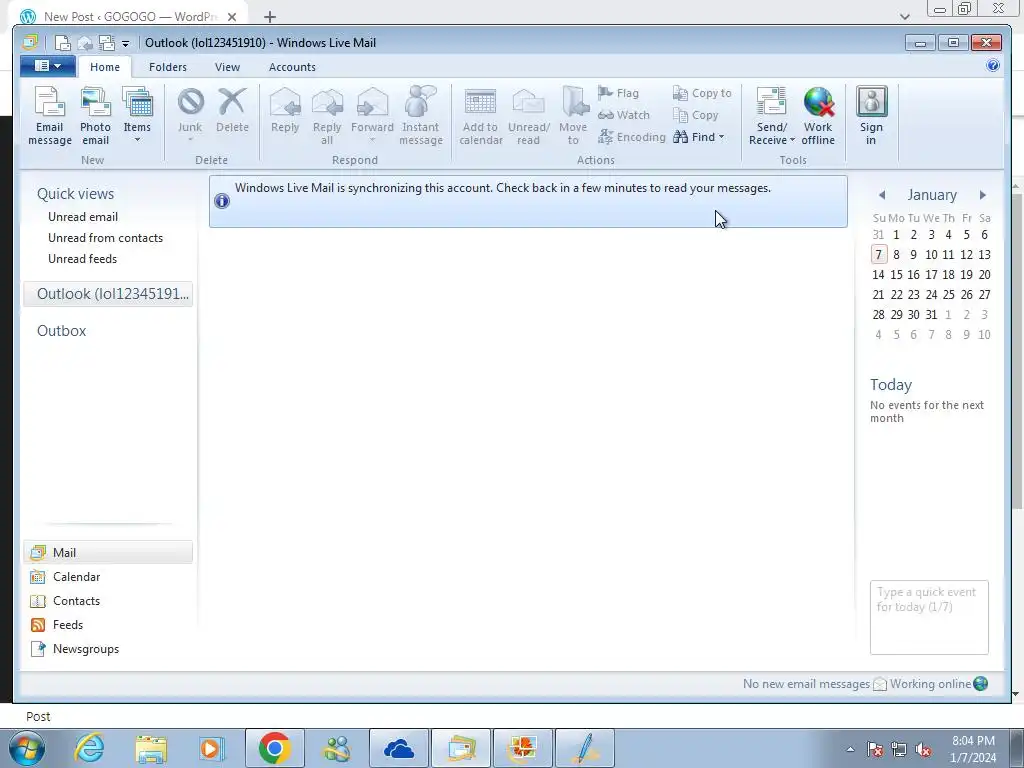The width and height of the screenshot is (1024, 768).
Task: Open Chrome from the taskbar
Action: (x=274, y=748)
